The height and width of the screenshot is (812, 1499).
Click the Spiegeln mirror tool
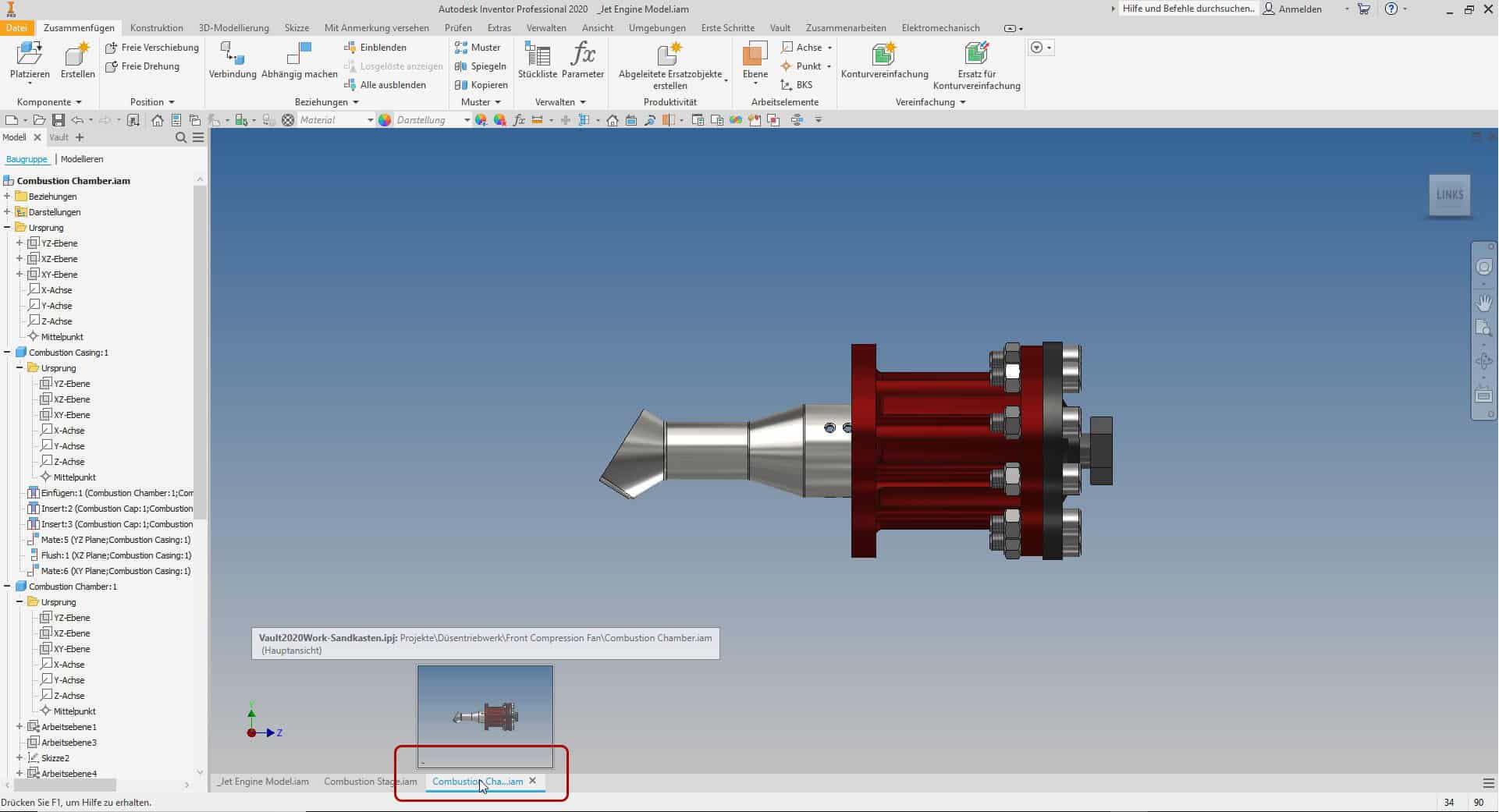tap(481, 66)
